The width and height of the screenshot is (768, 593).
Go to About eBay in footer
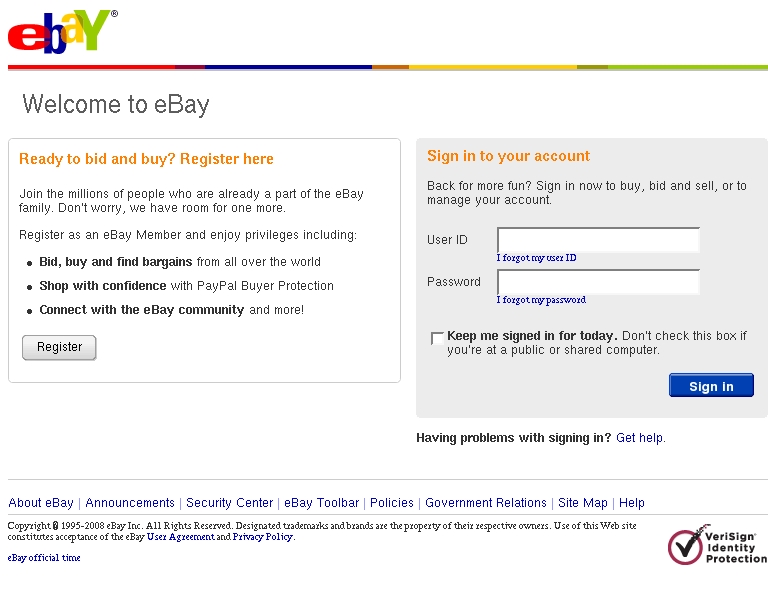41,503
